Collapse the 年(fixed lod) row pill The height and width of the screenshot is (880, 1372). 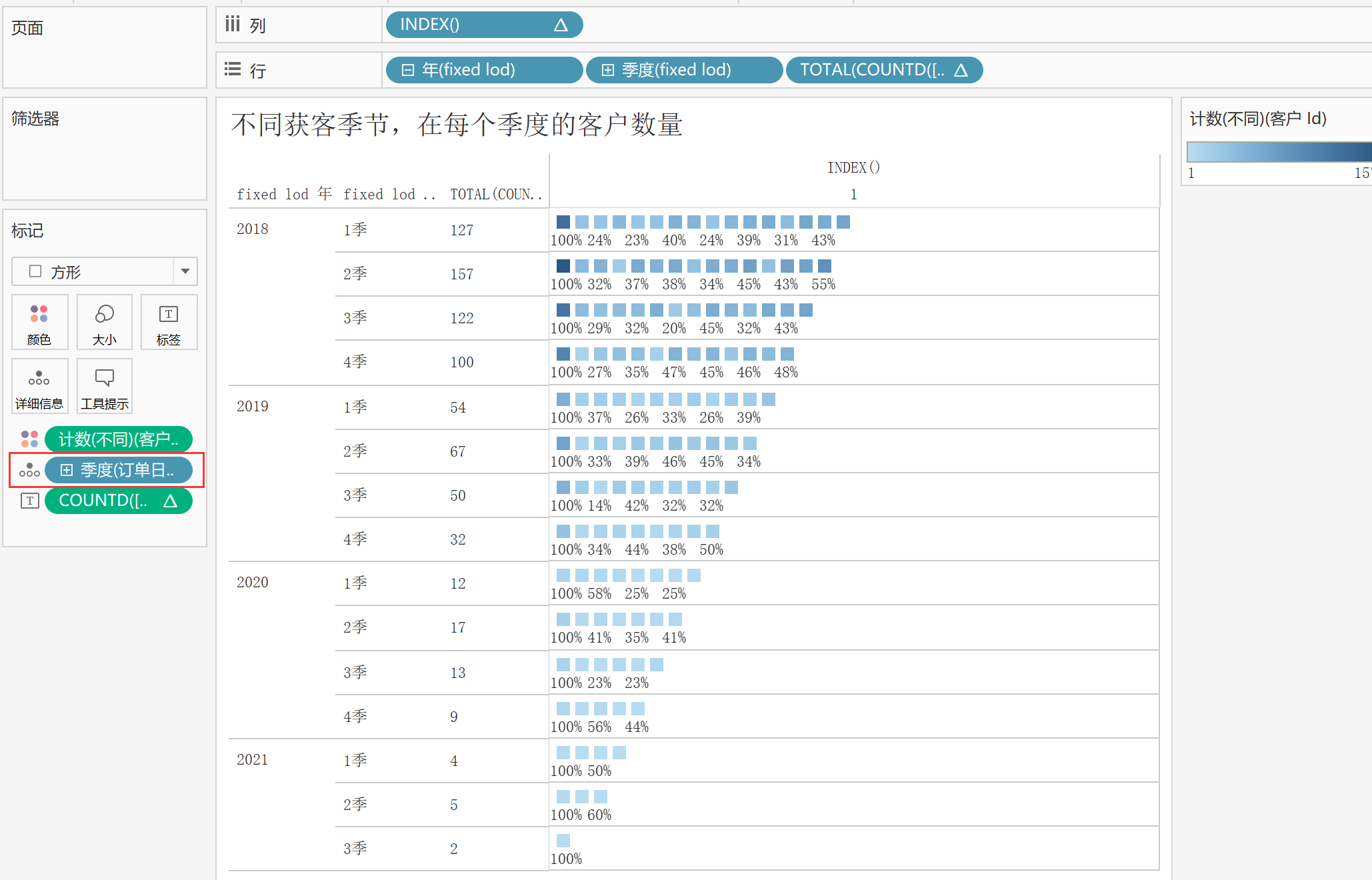(408, 70)
